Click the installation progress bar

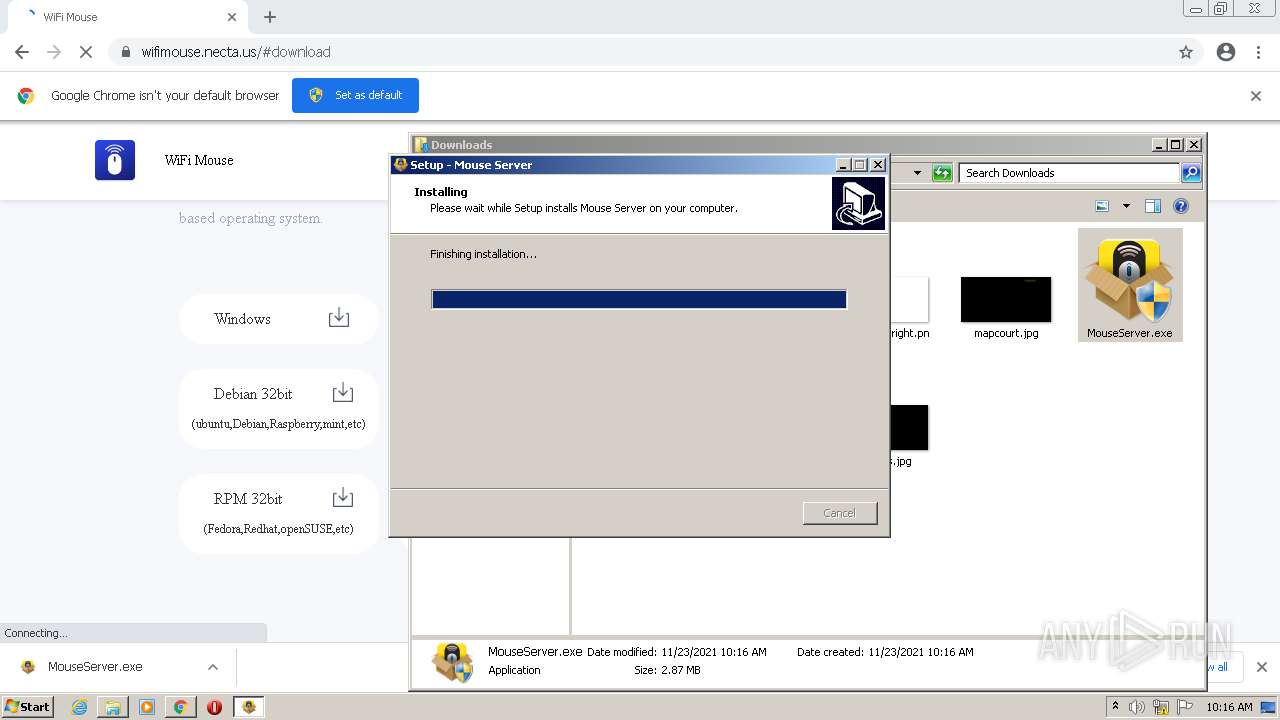point(639,299)
